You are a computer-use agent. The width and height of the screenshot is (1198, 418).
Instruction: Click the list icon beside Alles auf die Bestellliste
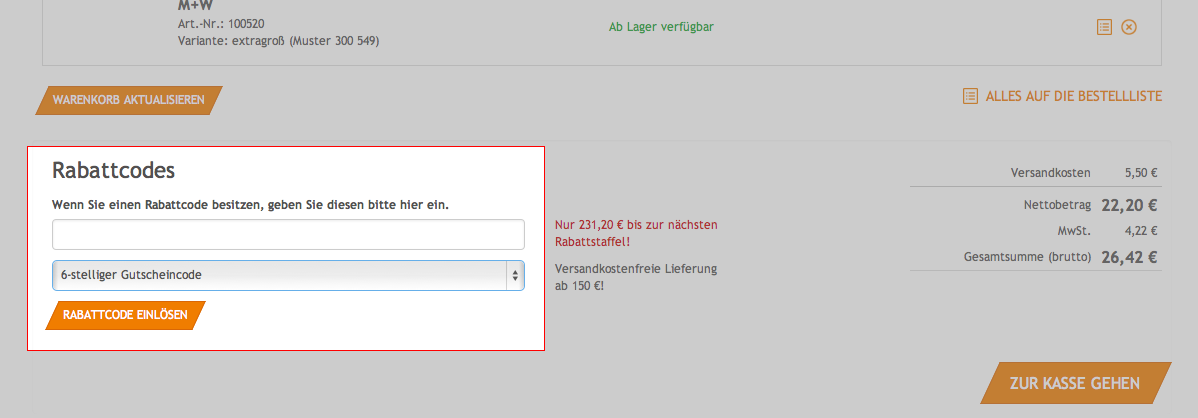[x=969, y=96]
